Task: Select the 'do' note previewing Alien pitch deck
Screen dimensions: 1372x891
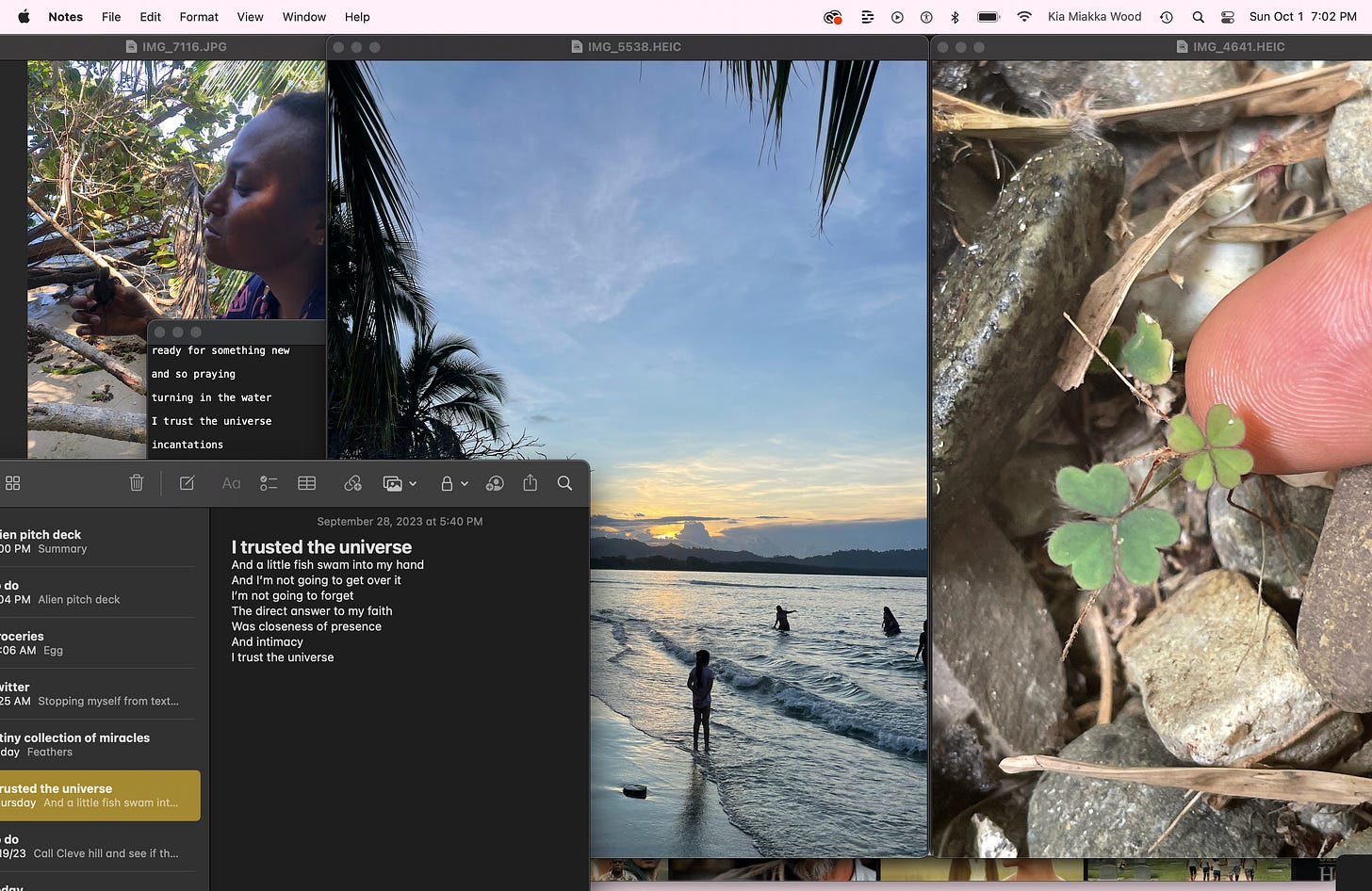Action: (99, 592)
